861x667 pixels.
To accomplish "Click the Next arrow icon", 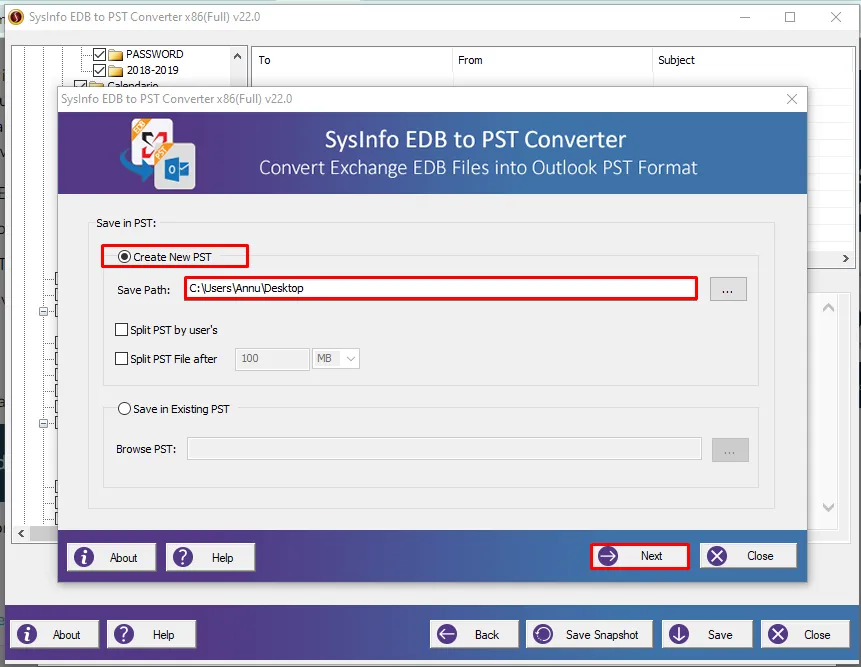I will (x=608, y=556).
